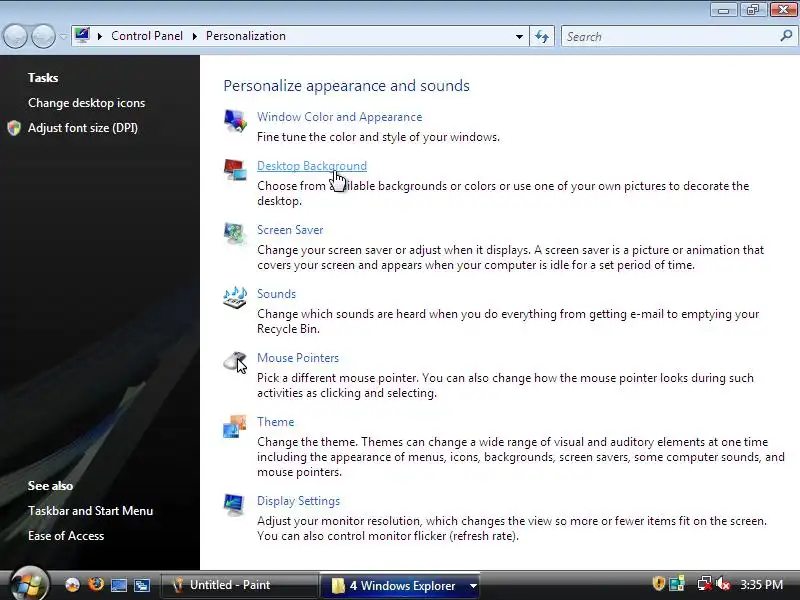Click the taskbar clock showing 3:35 PM
Screen dimensions: 800x600
pyautogui.click(x=762, y=584)
